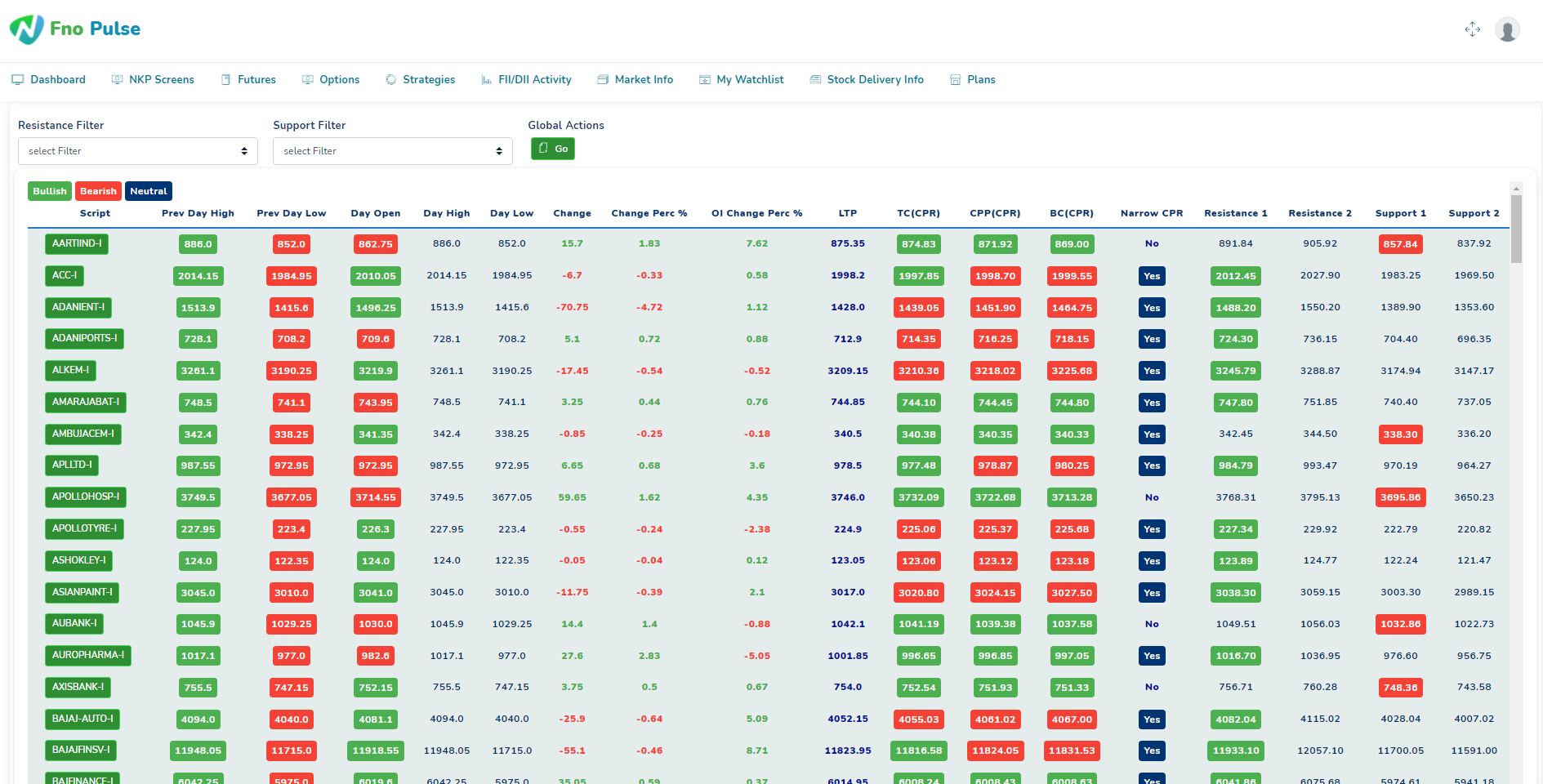Click the Bearish legend tag
This screenshot has height=784, width=1543.
(98, 191)
